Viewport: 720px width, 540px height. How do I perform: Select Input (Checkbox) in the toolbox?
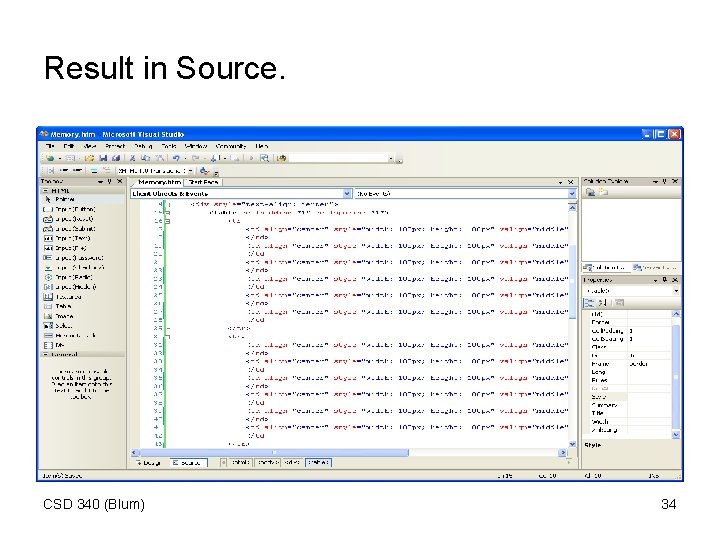pos(82,267)
